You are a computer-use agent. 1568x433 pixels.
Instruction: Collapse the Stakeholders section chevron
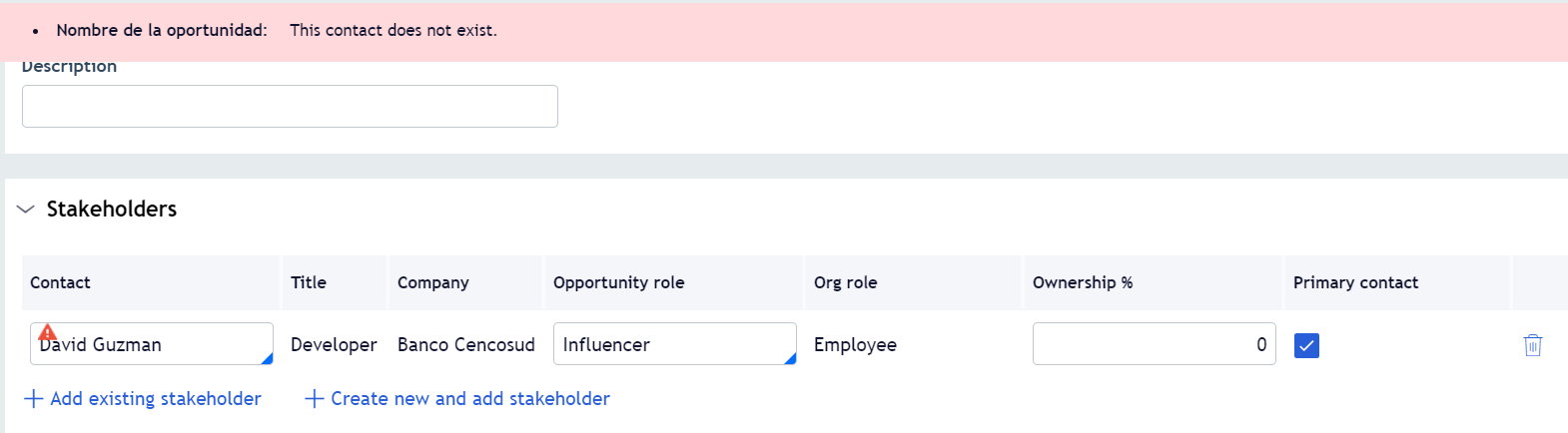26,210
